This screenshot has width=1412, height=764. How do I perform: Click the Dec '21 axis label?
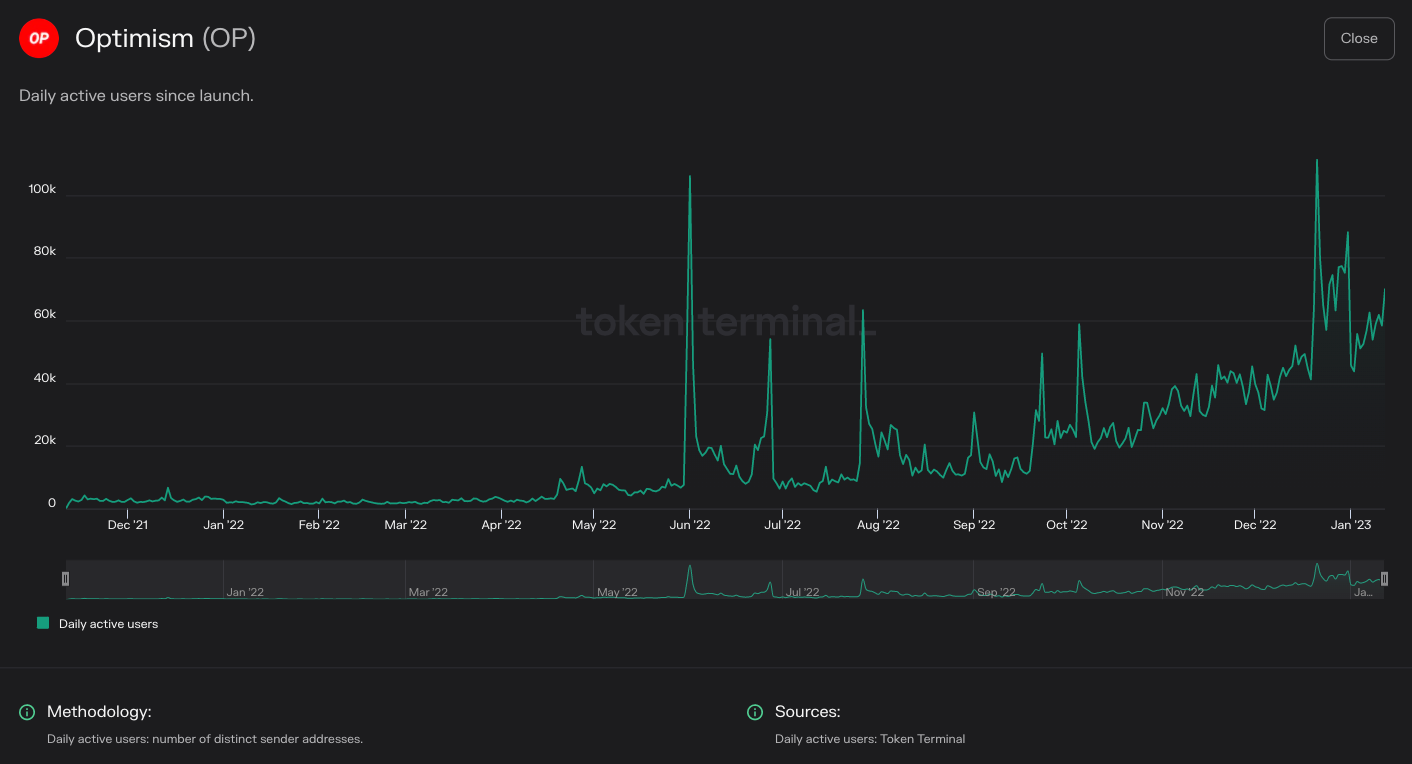pos(126,524)
